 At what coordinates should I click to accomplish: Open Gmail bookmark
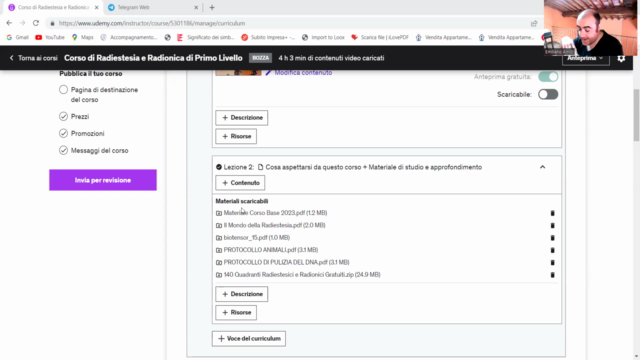point(18,37)
